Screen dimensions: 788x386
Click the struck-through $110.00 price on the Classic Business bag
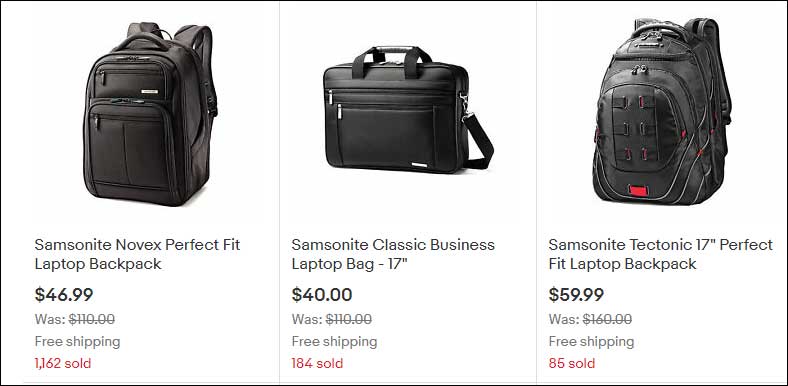(x=349, y=319)
